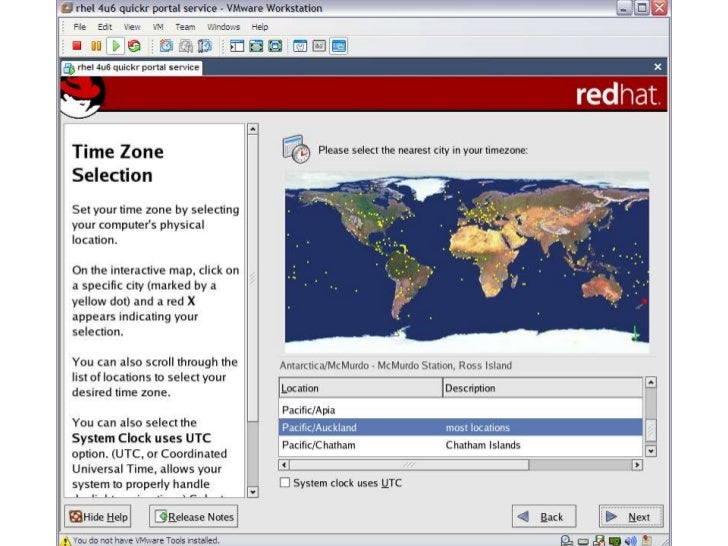Select the rhel 4u6 quickr portal service tab
This screenshot has width=728, height=546.
[x=131, y=67]
